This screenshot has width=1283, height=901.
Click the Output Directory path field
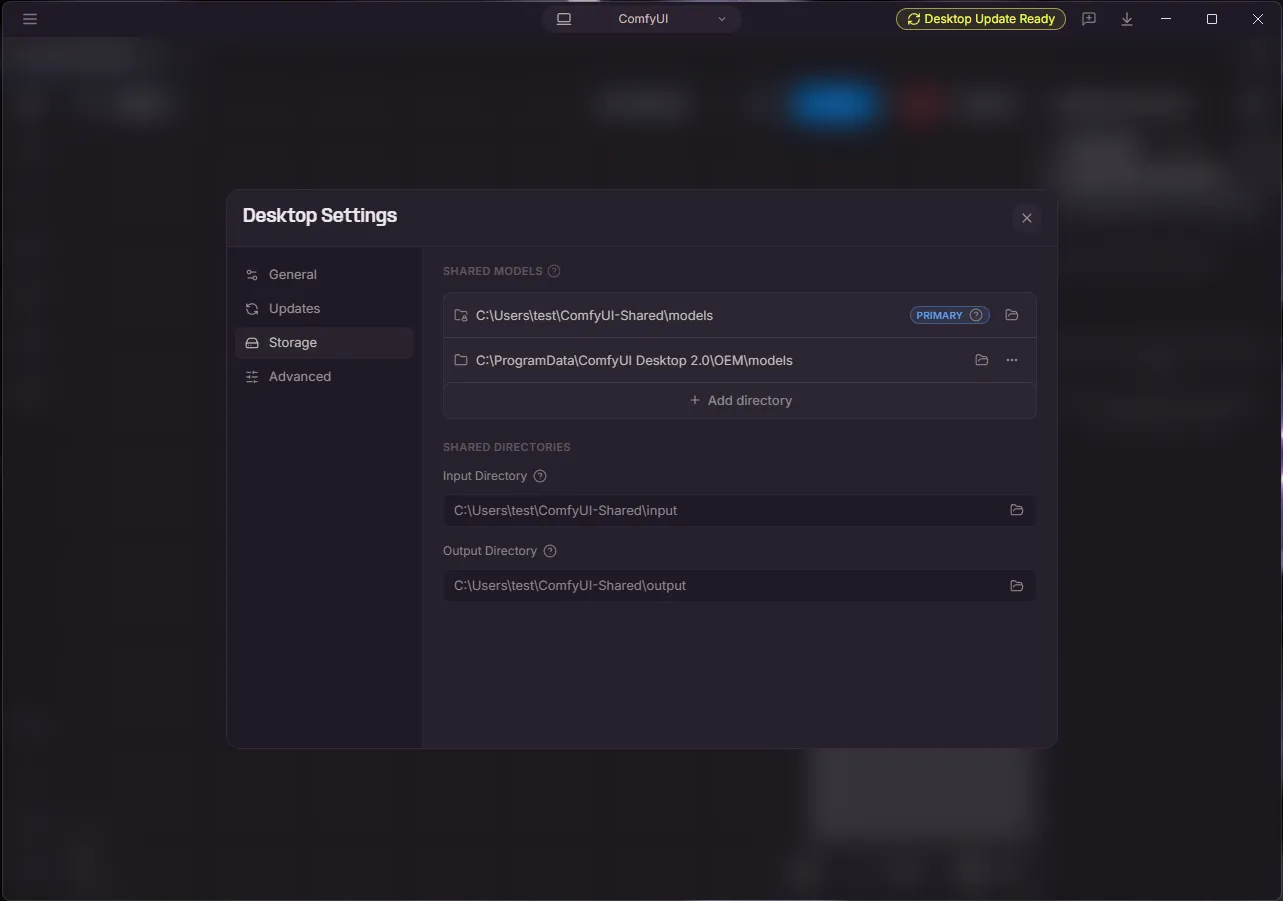point(740,585)
